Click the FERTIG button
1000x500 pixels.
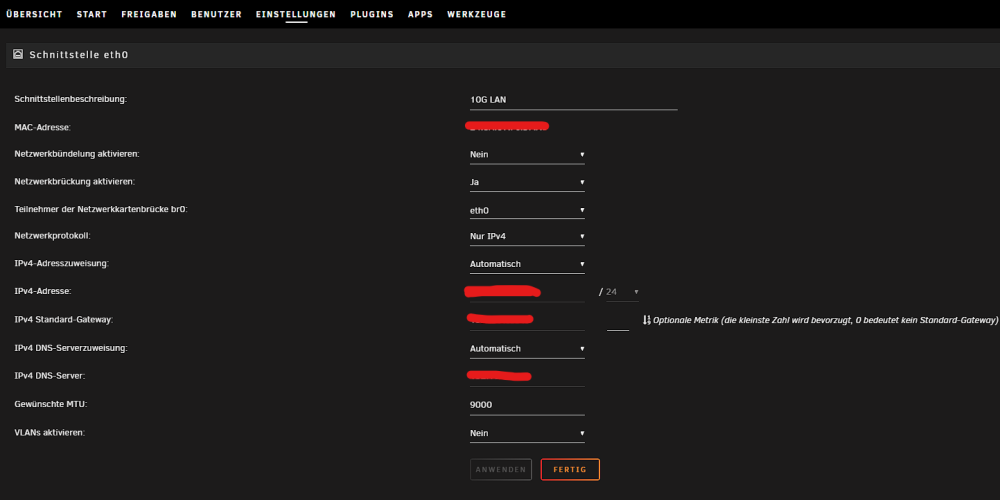click(x=570, y=469)
